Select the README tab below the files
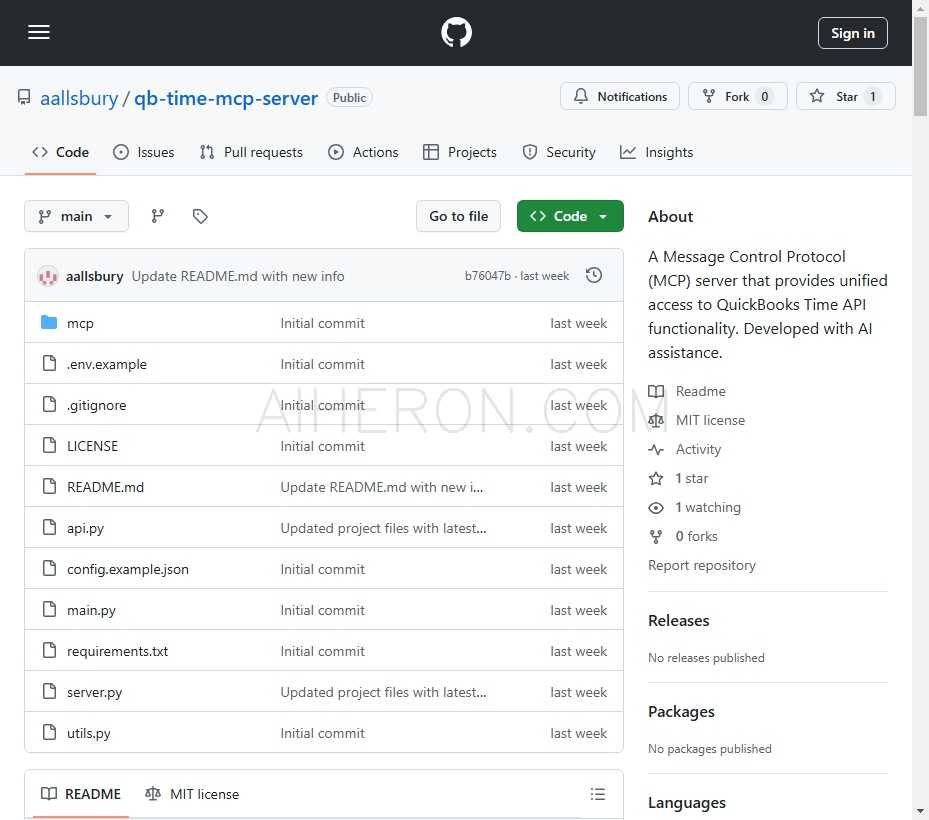The width and height of the screenshot is (929, 820). 81,794
